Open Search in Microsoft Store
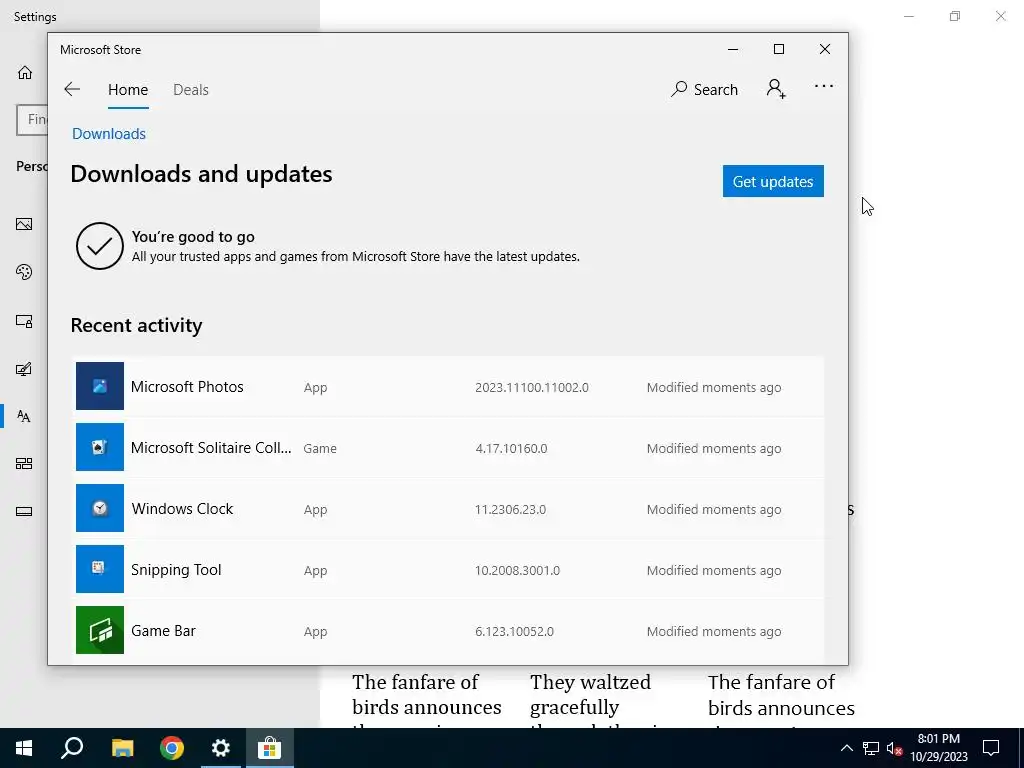Screen dimensions: 1024x768 [704, 89]
